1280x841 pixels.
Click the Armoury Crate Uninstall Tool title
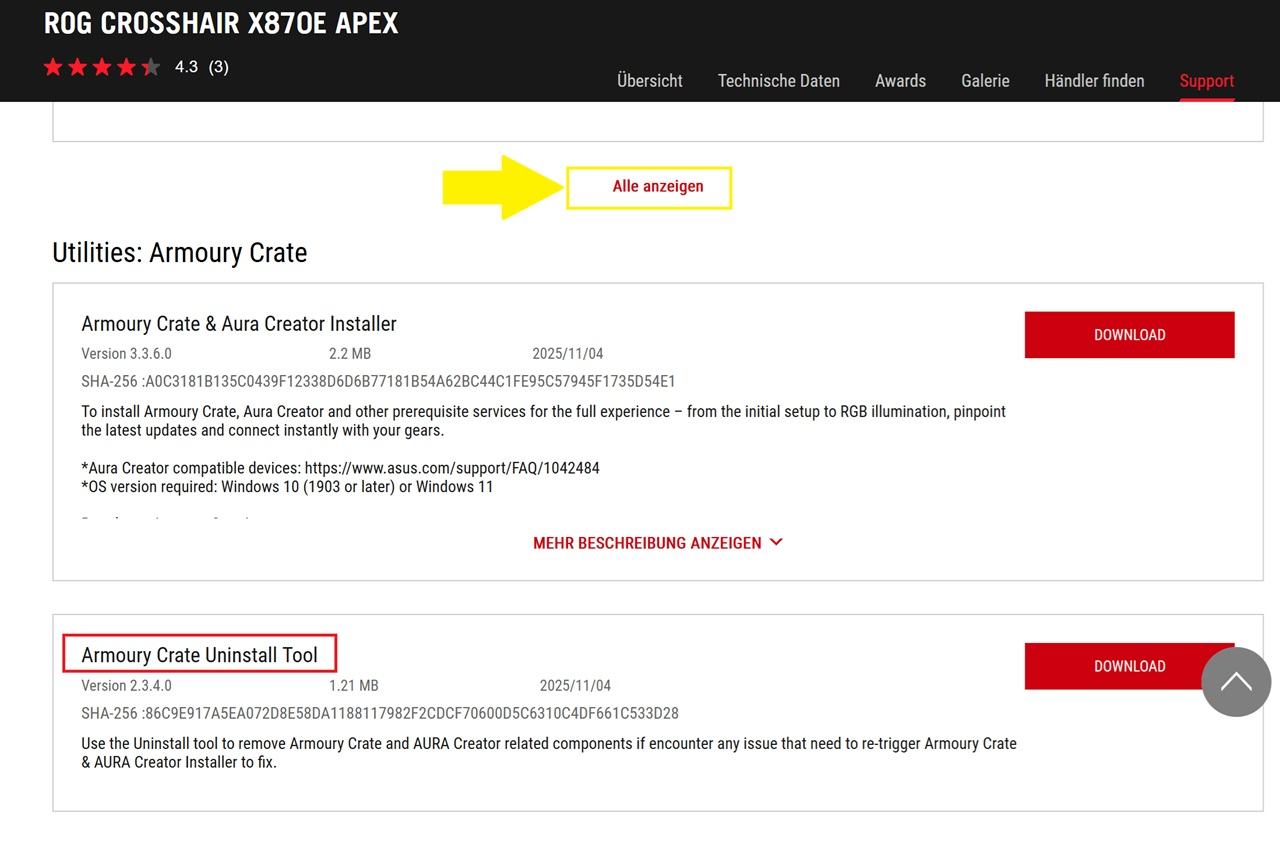pos(200,655)
